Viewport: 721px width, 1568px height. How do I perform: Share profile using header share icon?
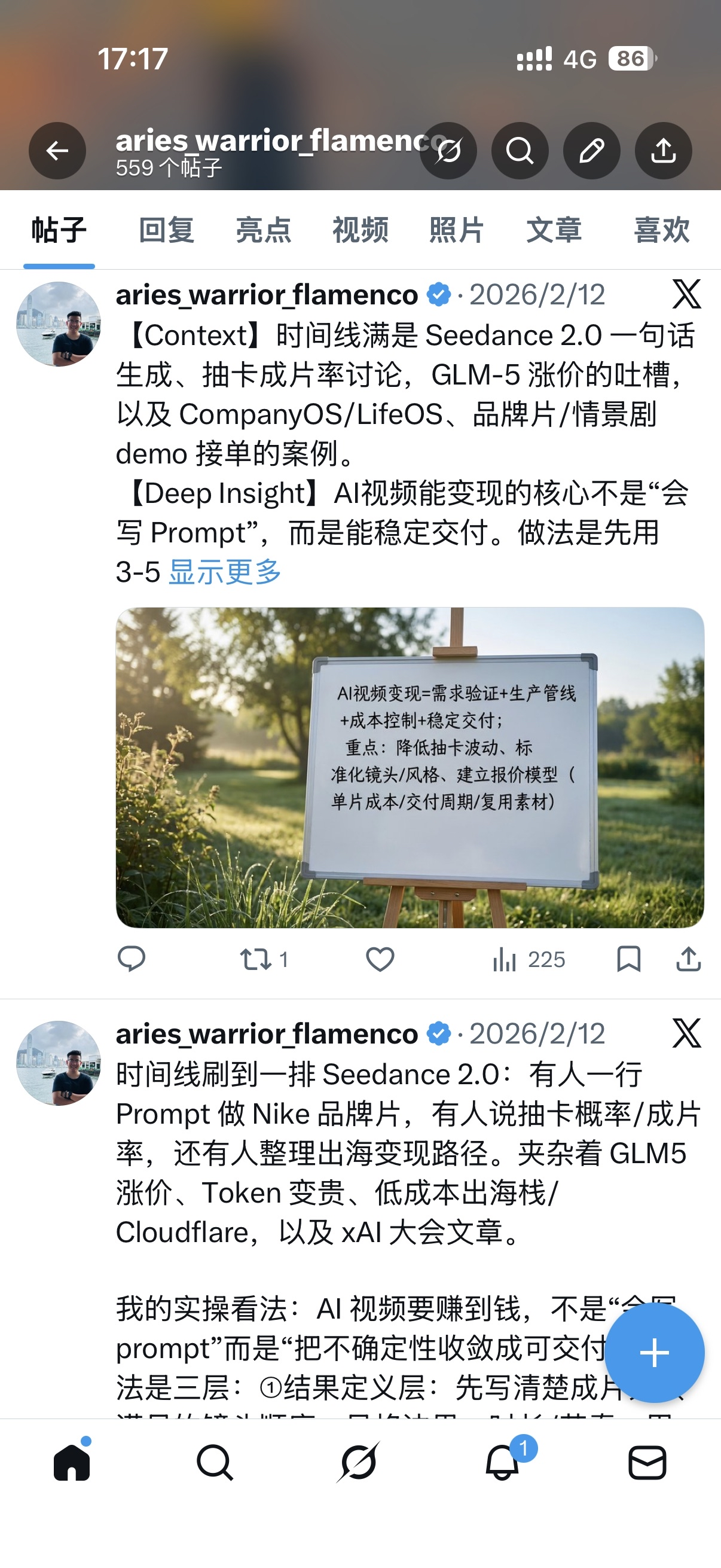click(664, 150)
